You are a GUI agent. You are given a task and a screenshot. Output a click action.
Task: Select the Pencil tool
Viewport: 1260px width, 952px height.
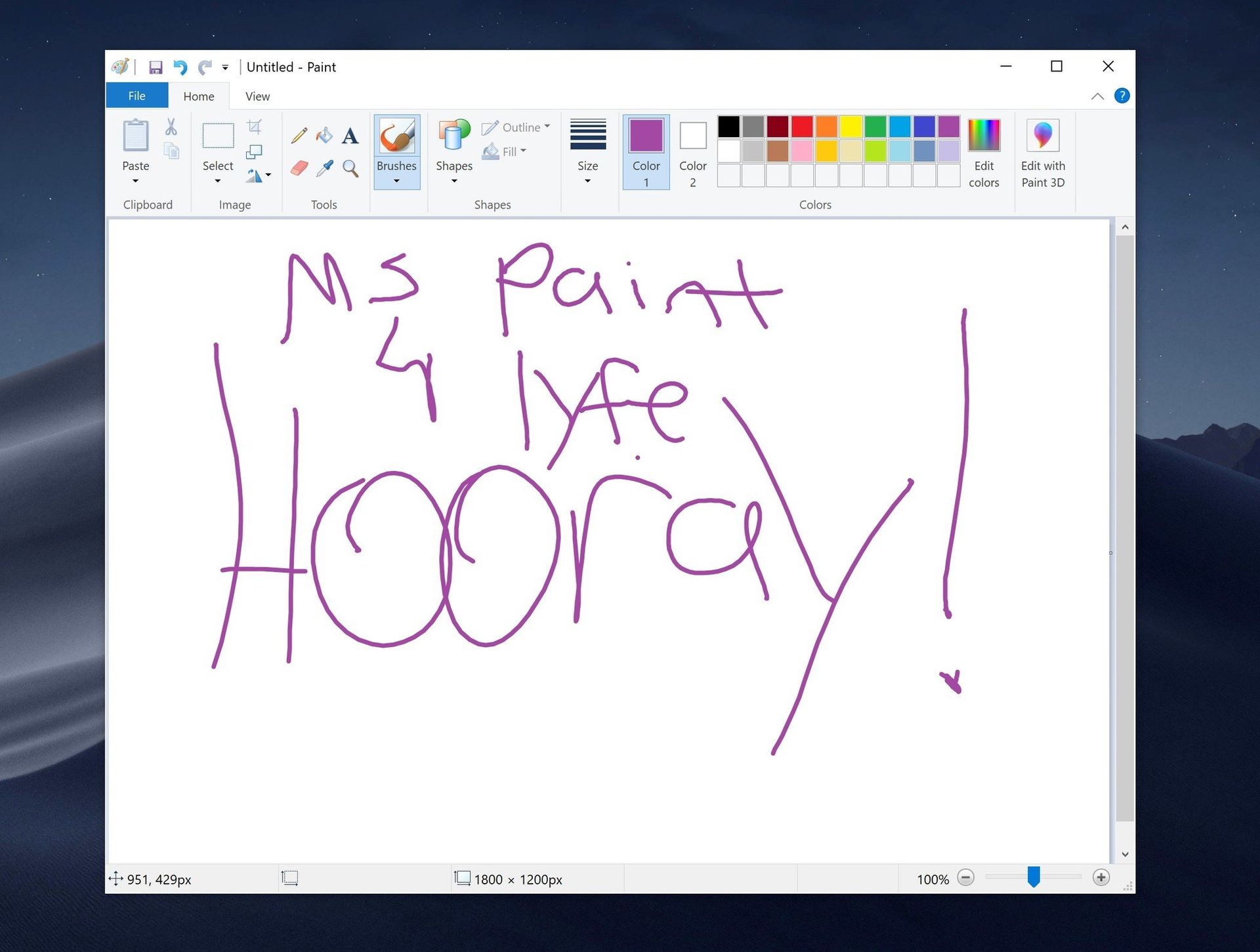[x=299, y=135]
